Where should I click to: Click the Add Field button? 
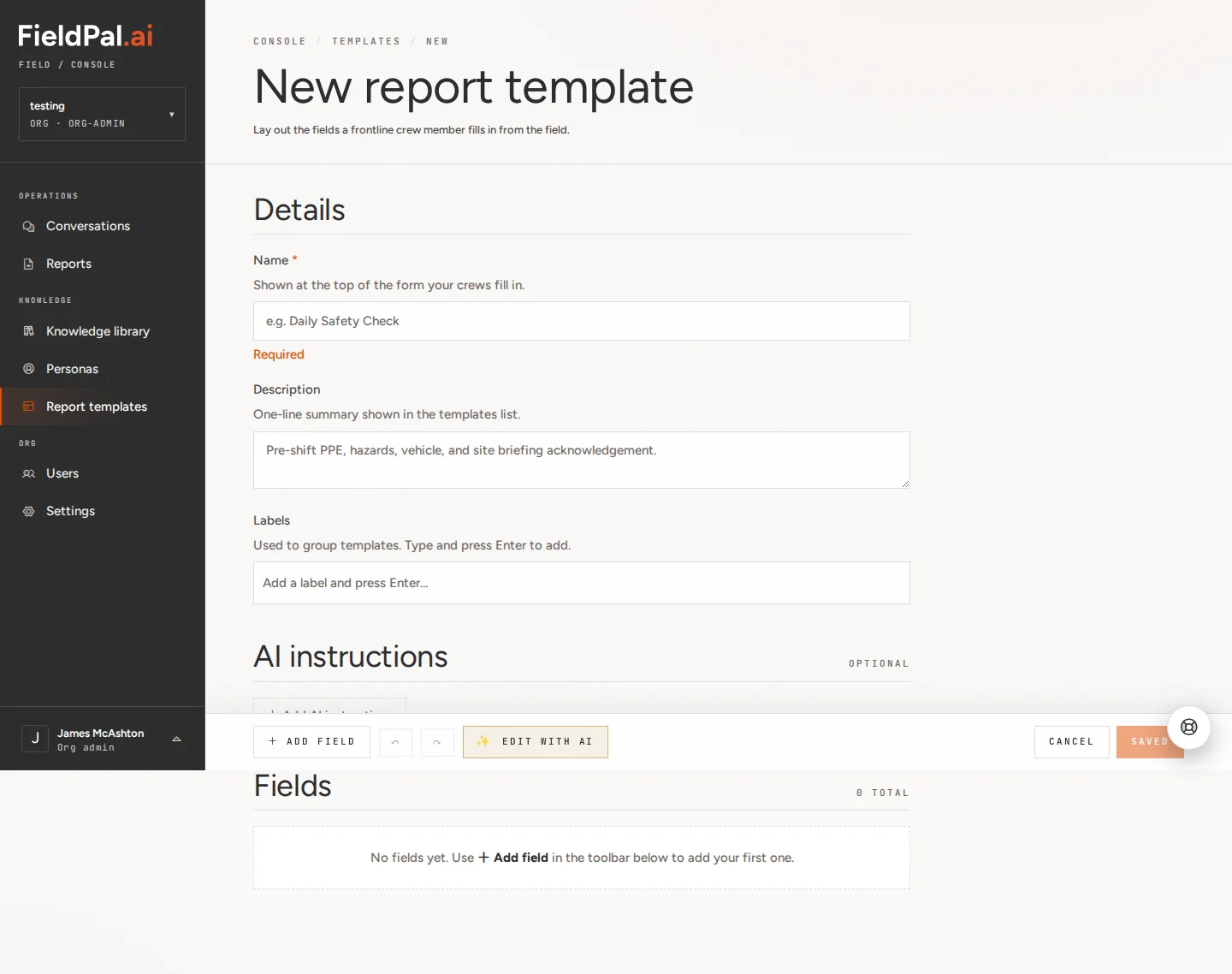[311, 742]
